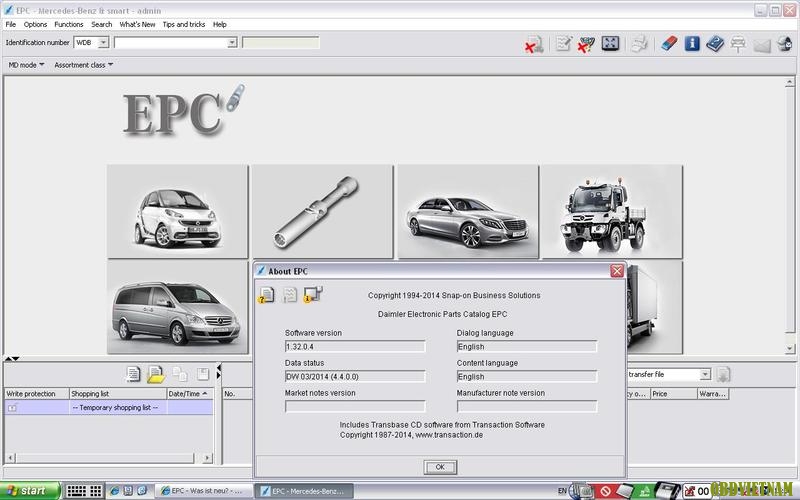Click the save shopping list floppy icon
The height and width of the screenshot is (500, 800).
click(x=203, y=374)
